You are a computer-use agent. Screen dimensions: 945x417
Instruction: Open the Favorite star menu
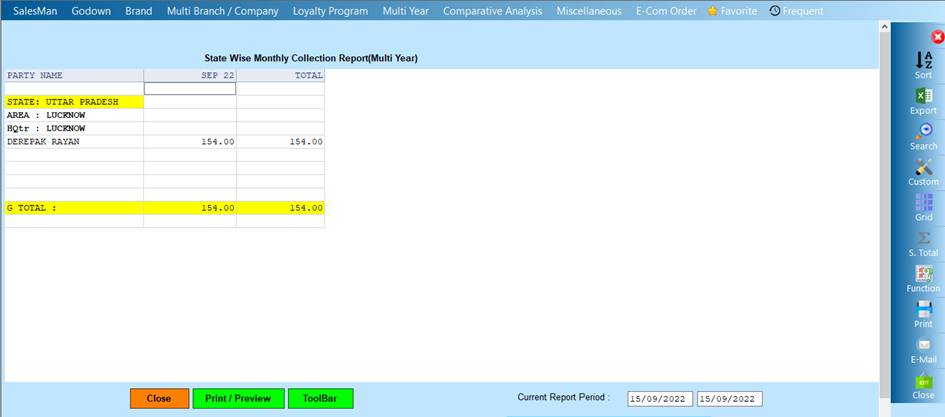click(x=731, y=11)
